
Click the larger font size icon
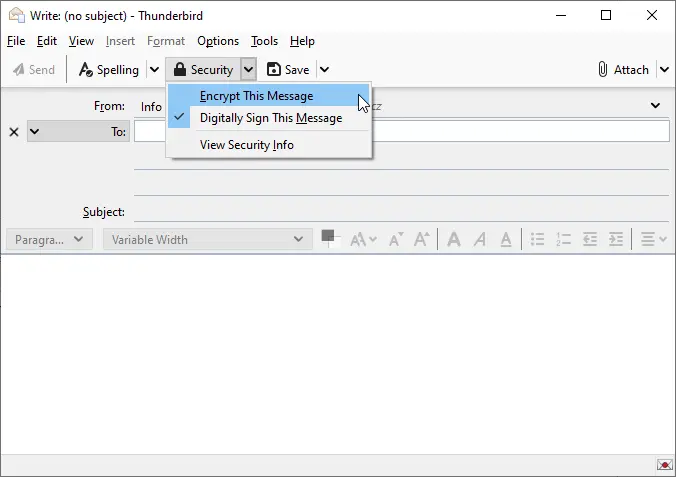[422, 239]
